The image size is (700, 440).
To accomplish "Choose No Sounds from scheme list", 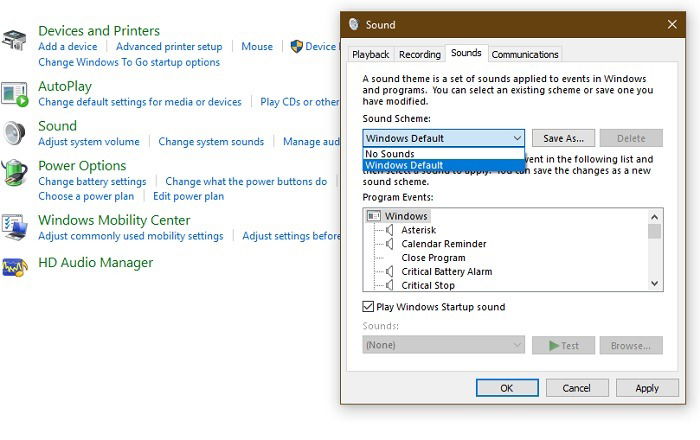I will (x=443, y=154).
